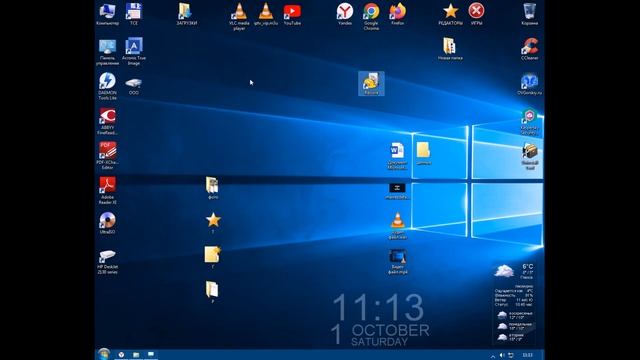Click the network tray icon
Viewport: 640px width, 360px height.
(x=511, y=356)
